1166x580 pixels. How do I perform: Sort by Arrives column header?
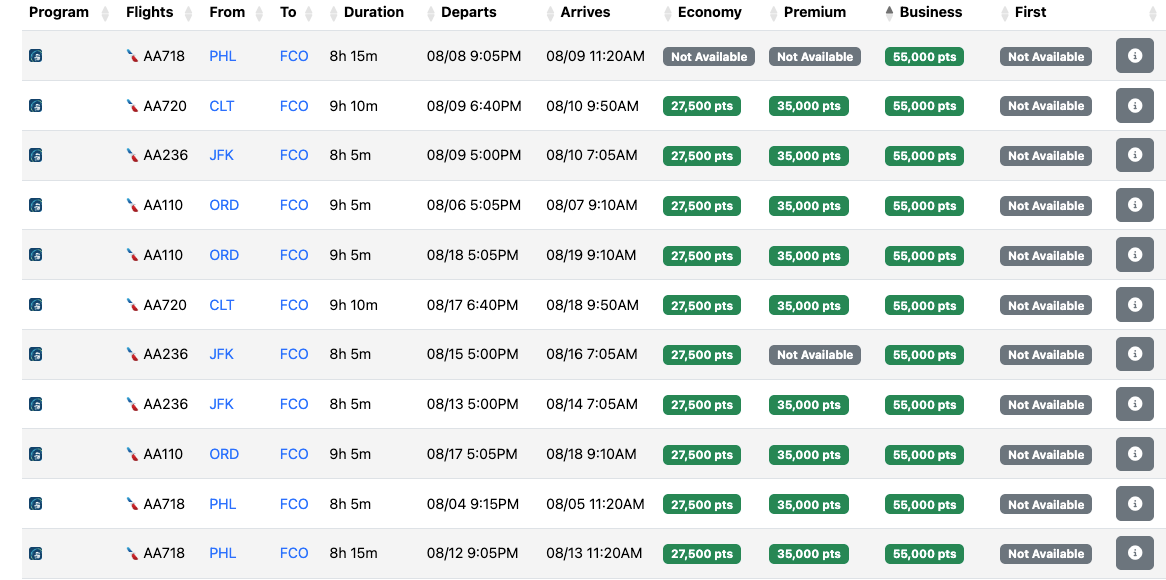[585, 12]
